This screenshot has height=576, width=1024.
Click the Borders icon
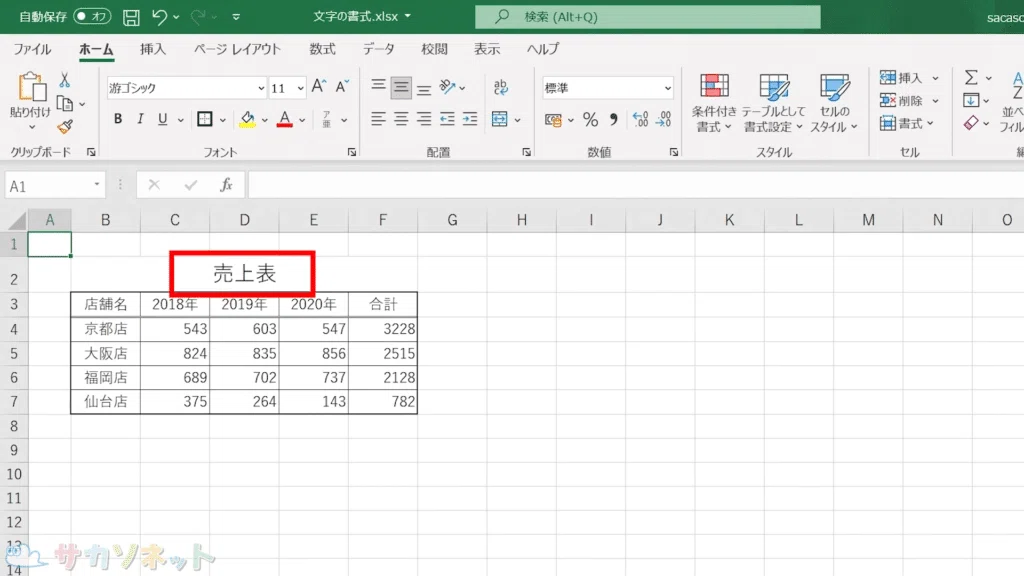(x=205, y=119)
